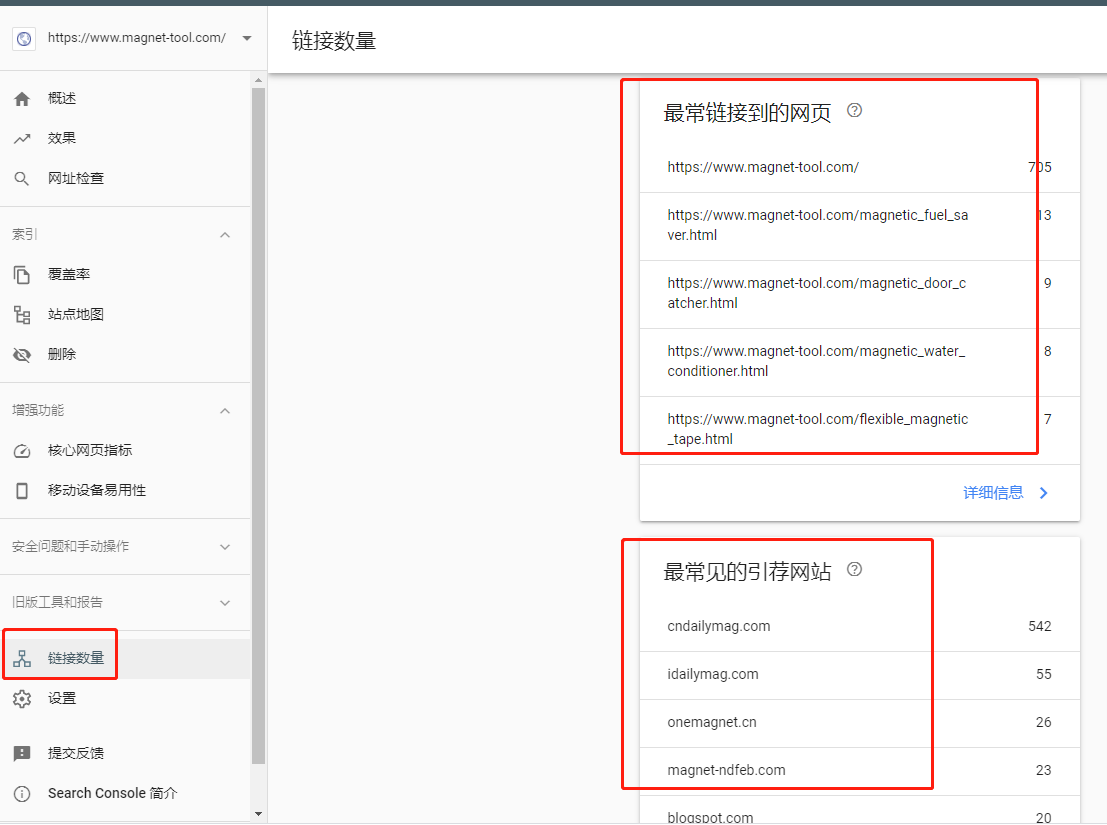
Task: Click the magnetic_fuel_saver.html row
Action: [859, 226]
